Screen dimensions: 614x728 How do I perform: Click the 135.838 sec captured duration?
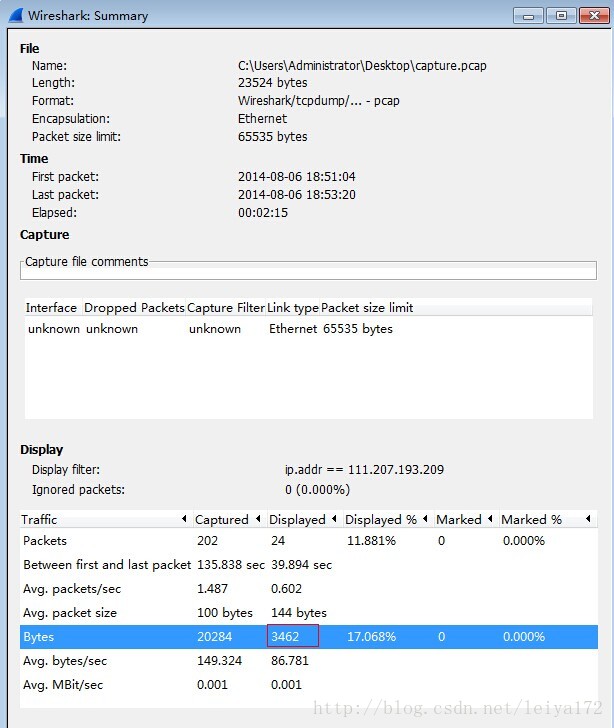[x=231, y=565]
